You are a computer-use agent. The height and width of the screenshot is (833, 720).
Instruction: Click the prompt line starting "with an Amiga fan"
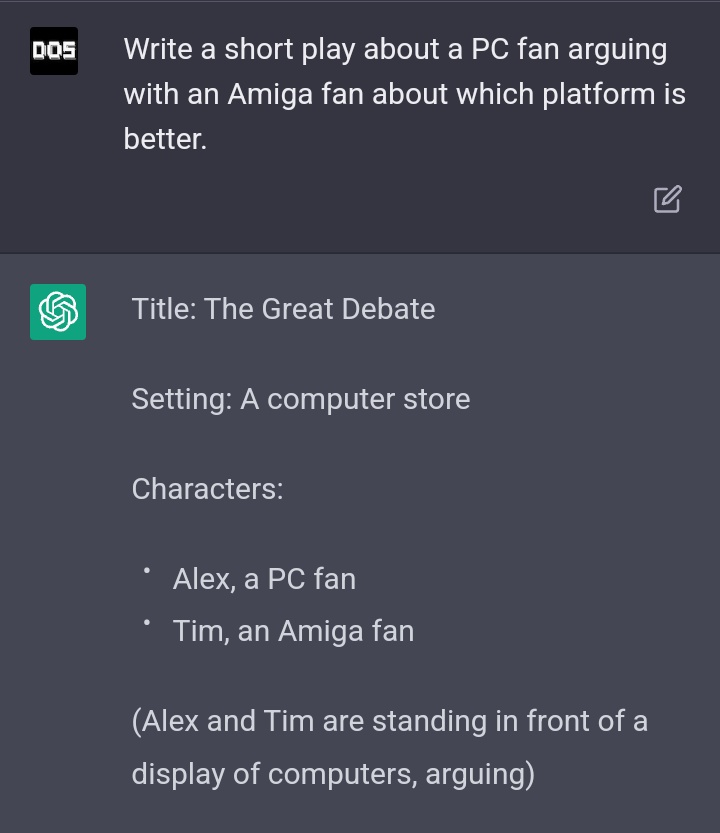[x=404, y=95]
